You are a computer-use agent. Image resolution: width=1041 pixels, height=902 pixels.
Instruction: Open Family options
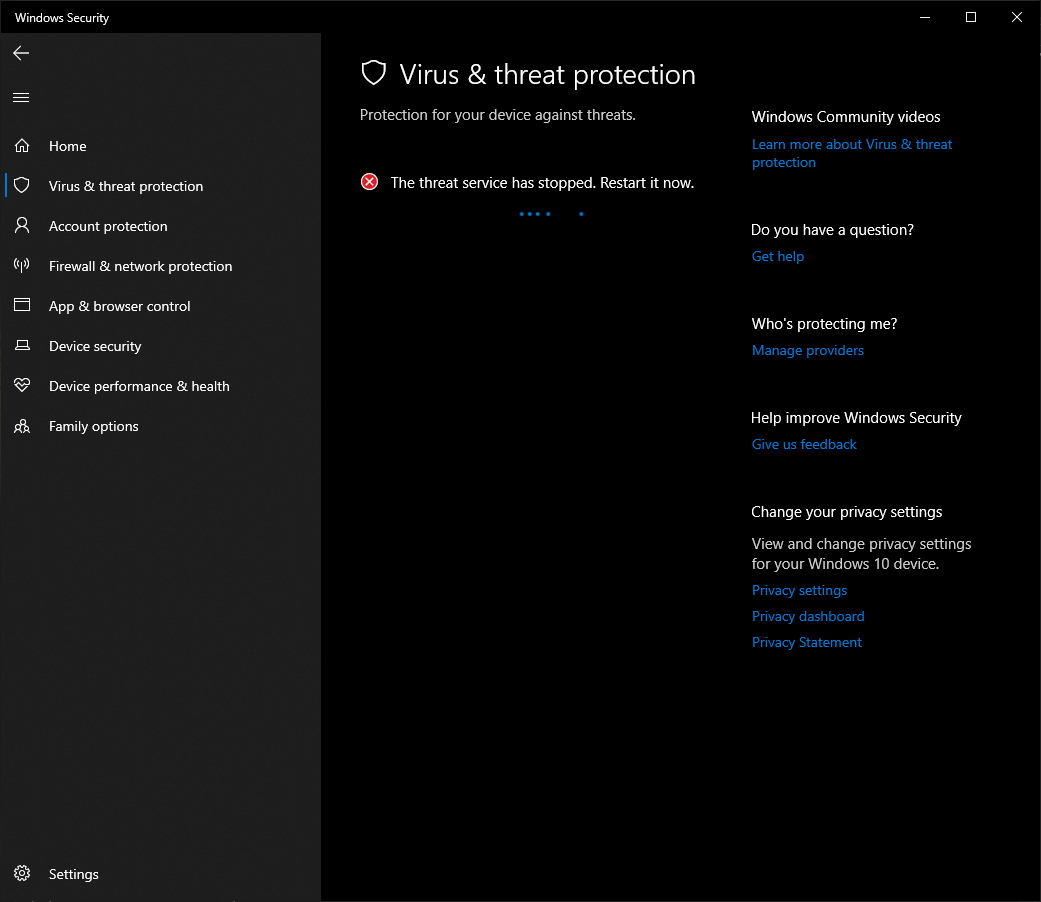(x=161, y=426)
